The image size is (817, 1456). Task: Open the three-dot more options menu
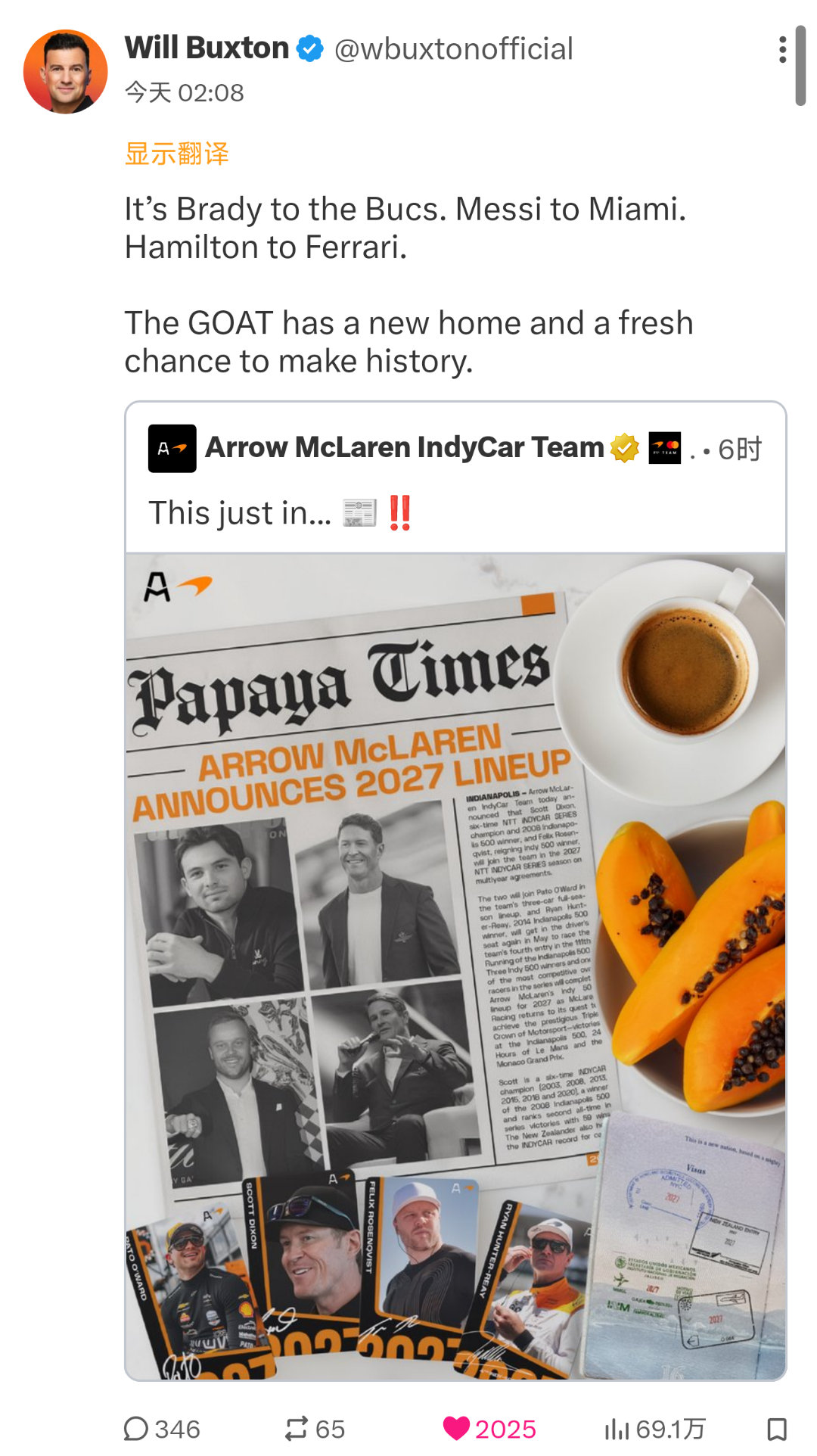coord(782,49)
